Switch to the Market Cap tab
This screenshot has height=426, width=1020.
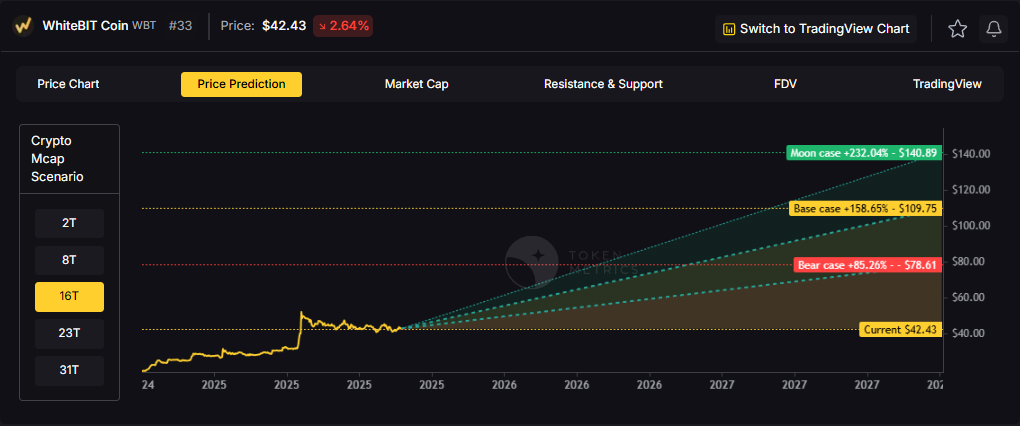point(416,84)
